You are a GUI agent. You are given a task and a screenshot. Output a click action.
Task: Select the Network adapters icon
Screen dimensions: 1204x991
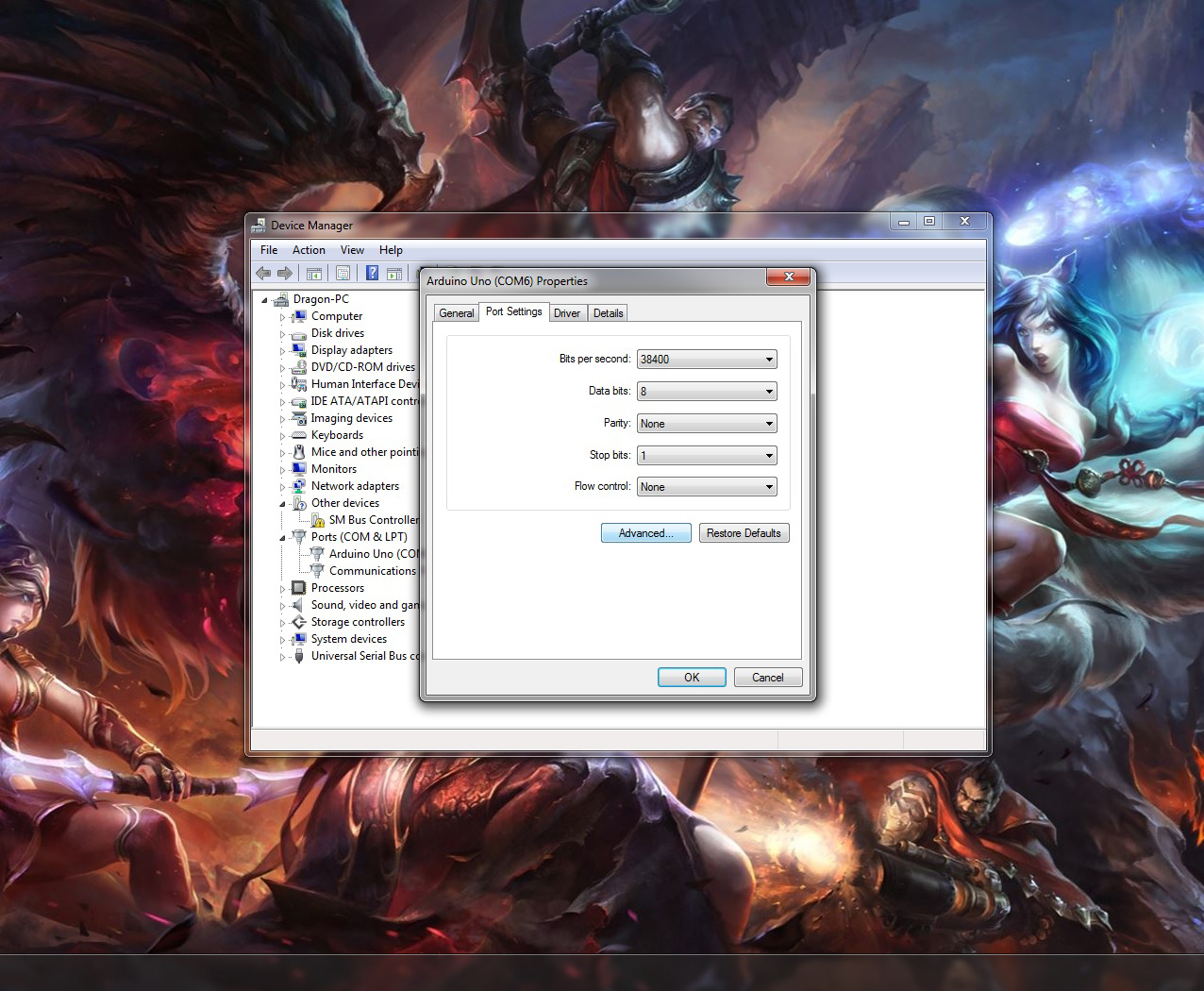[299, 486]
